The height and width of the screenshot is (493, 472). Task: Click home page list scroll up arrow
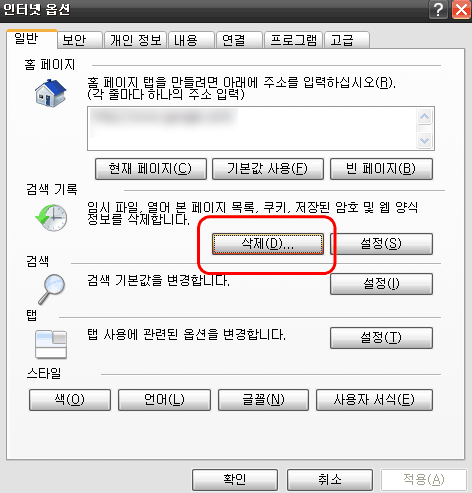pyautogui.click(x=424, y=116)
